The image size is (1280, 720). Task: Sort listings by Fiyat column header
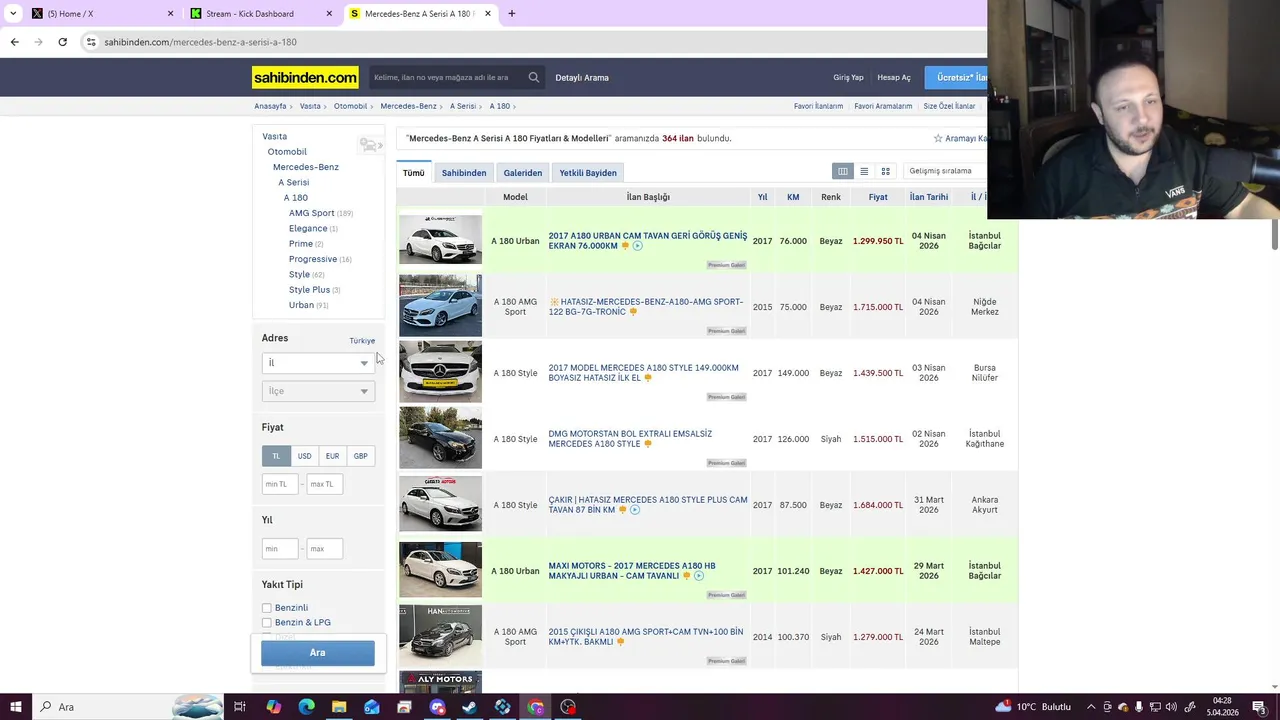[x=878, y=197]
